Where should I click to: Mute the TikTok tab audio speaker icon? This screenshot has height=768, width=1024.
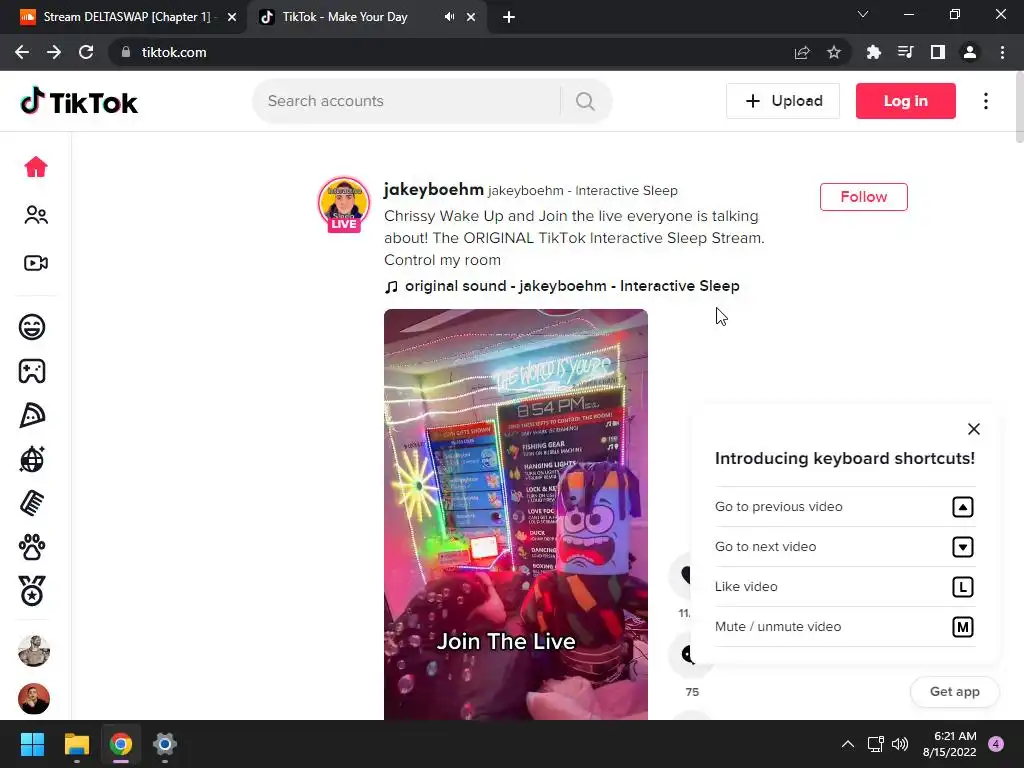[449, 17]
